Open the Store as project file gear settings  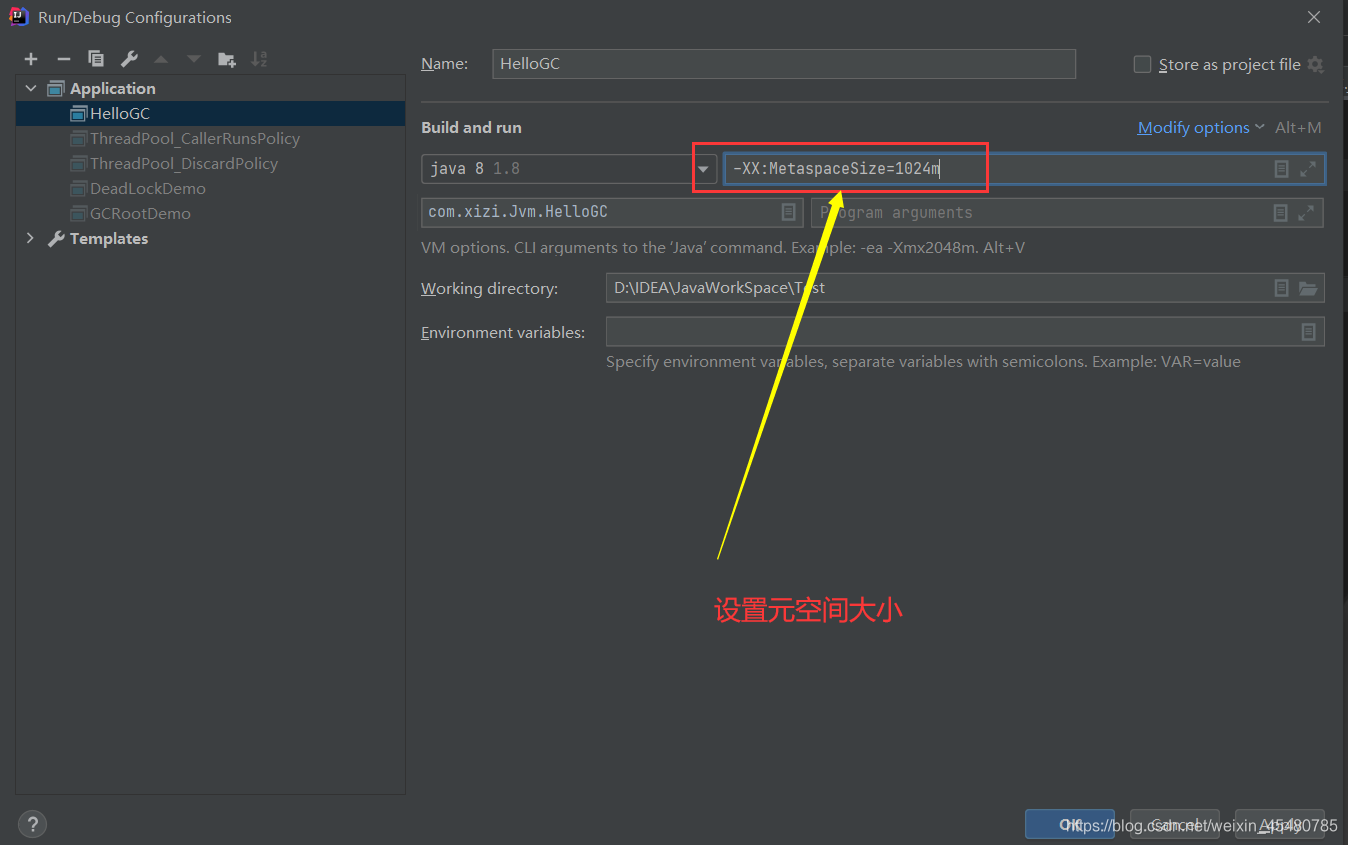[1316, 64]
